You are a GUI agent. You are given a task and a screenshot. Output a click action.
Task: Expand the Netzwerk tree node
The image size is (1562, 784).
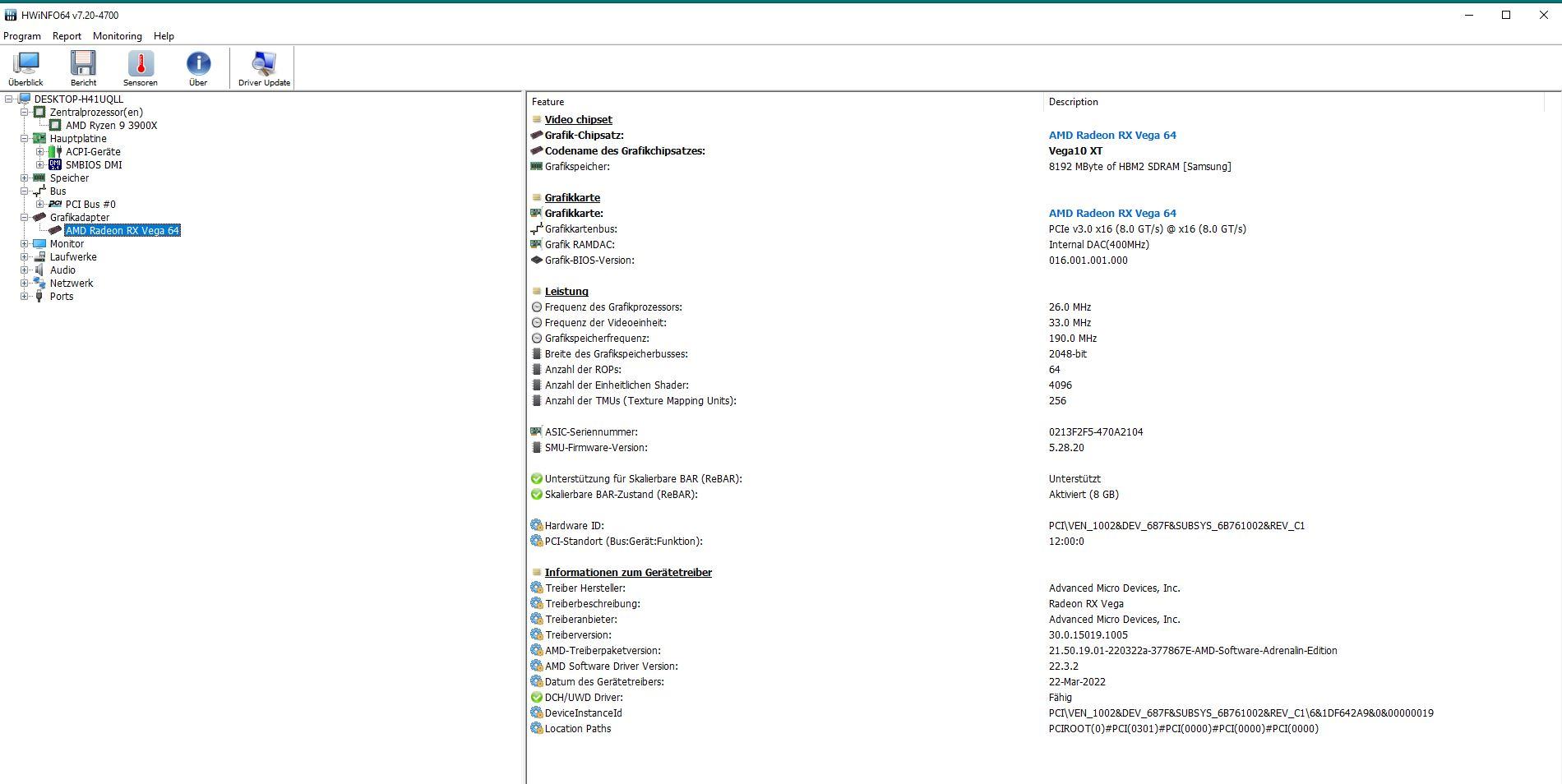tap(25, 284)
